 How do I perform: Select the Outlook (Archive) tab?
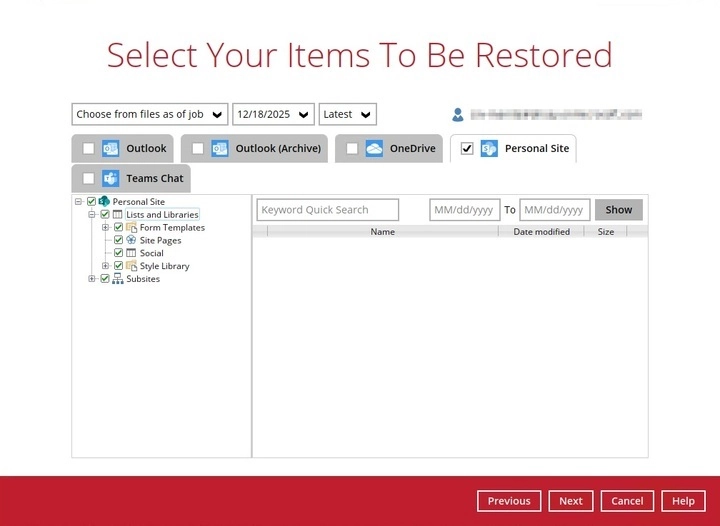tap(277, 149)
